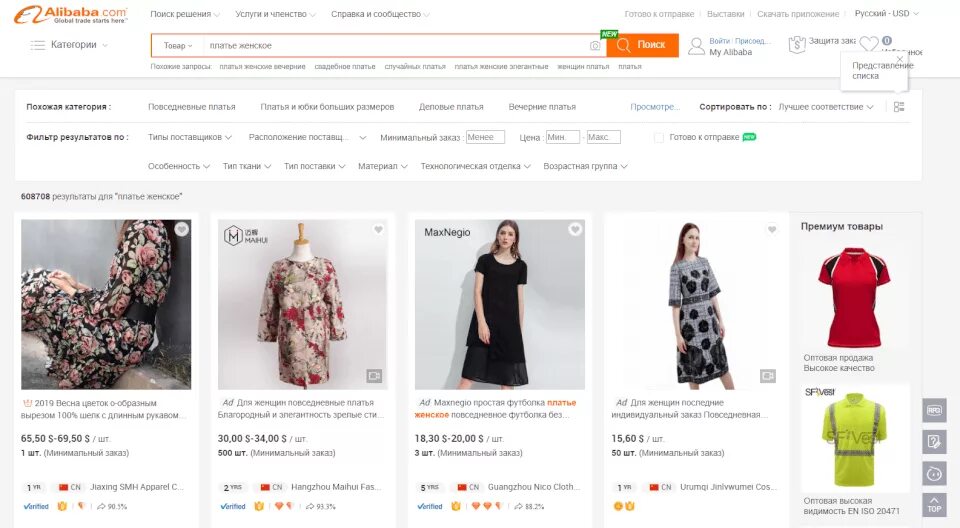
Task: Open the Справка и сообщество menu
Action: (x=380, y=14)
